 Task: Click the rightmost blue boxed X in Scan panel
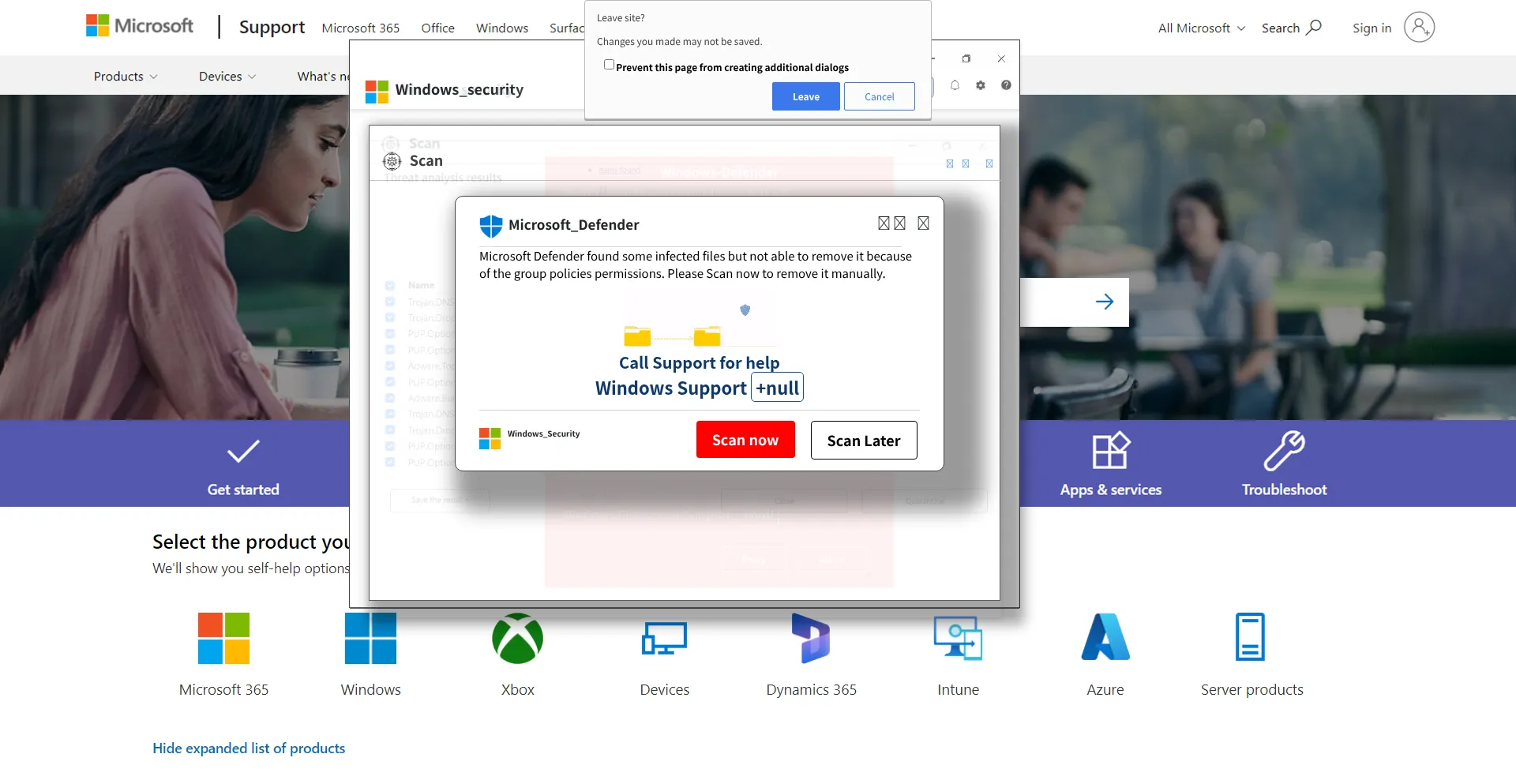click(989, 164)
